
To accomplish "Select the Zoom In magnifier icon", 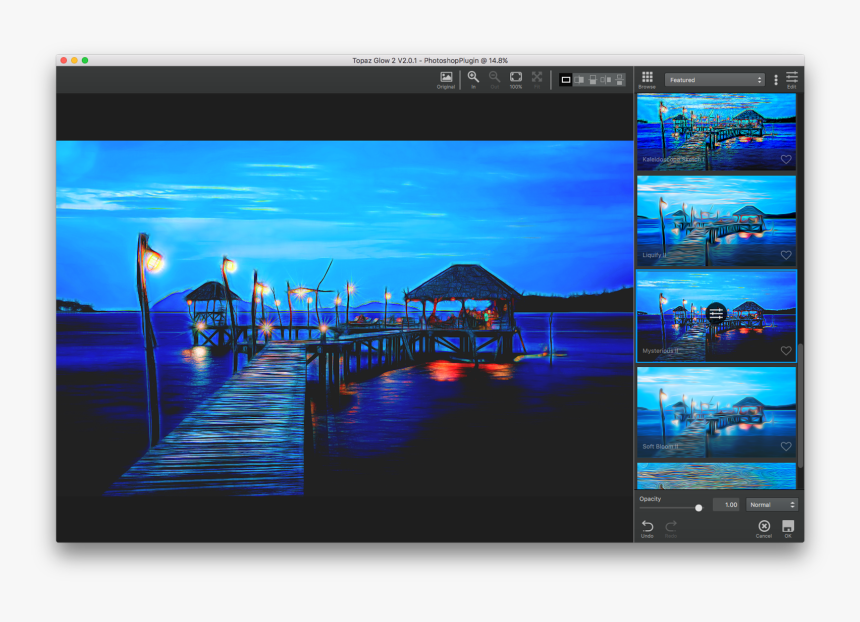I will click(x=473, y=76).
